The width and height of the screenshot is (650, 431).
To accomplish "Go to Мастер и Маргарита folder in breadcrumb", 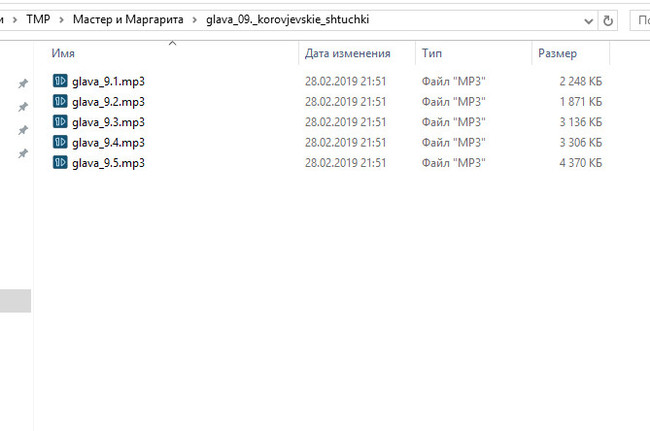I will click(128, 19).
